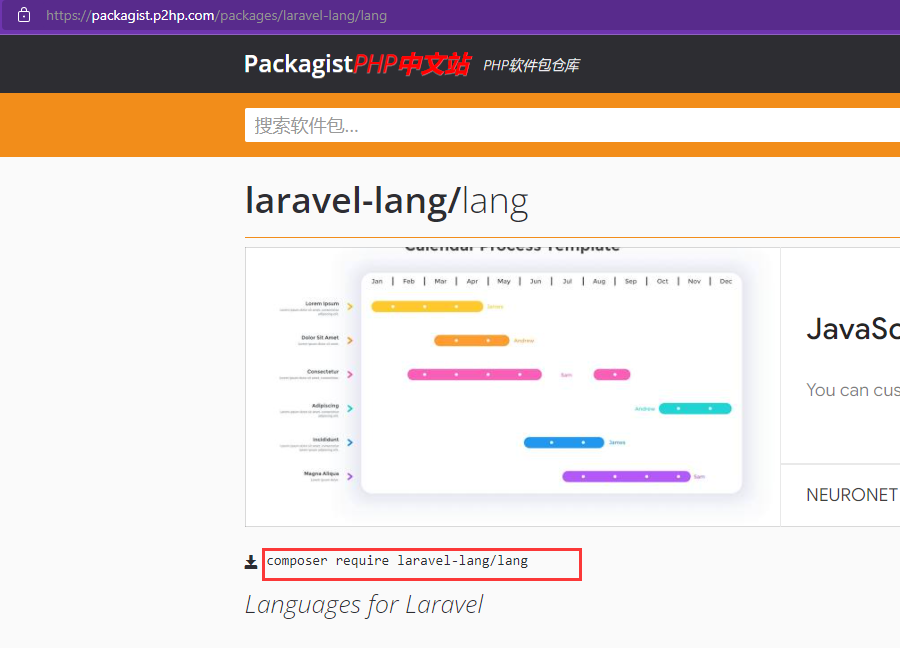Screen dimensions: 900x648
Task: Click the laravel-lang/lang package heading
Action: (x=386, y=201)
